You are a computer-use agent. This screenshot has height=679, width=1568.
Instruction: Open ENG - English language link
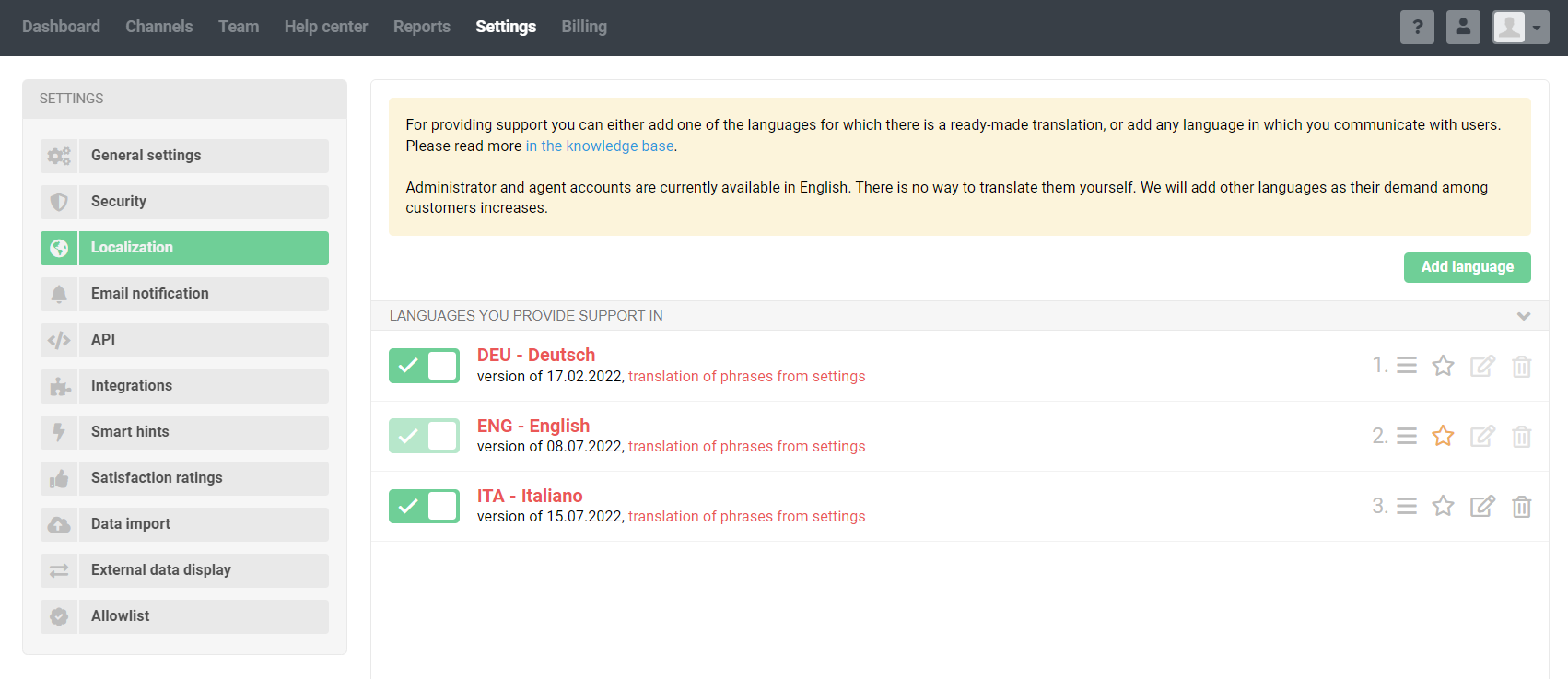coord(533,426)
